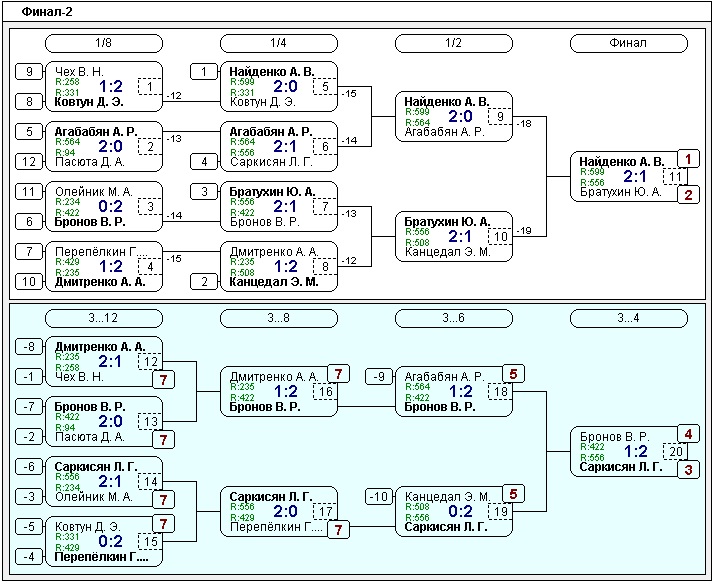716x586 pixels.
Task: Click the Финал-2 title
Action: click(x=47, y=11)
